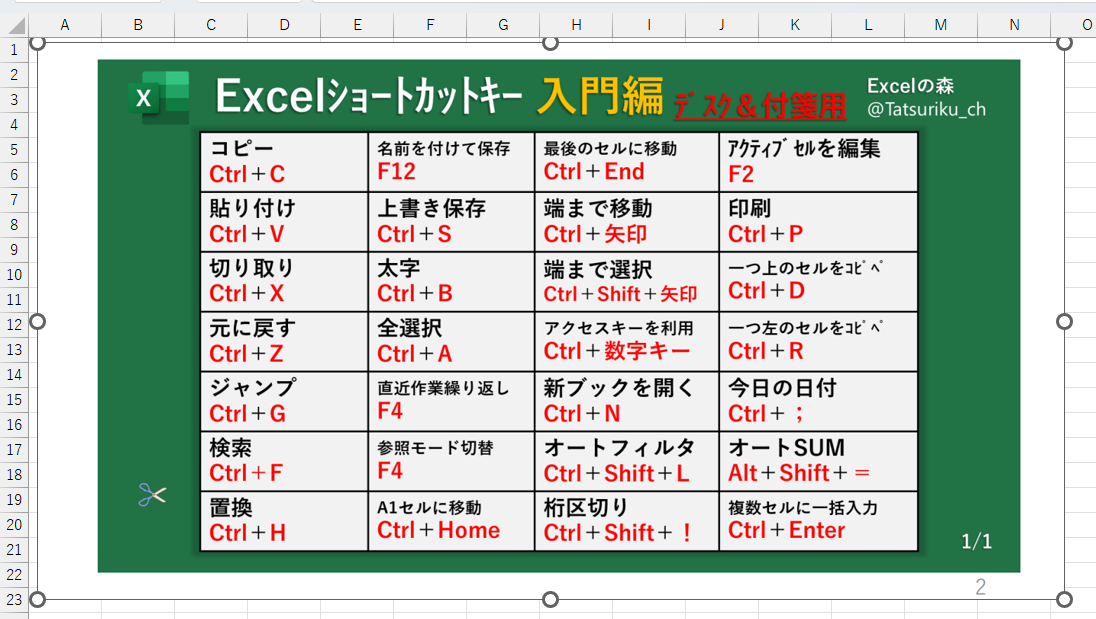Click the "Ctrl＋Home" shortcut text
1096x619 pixels.
438,530
